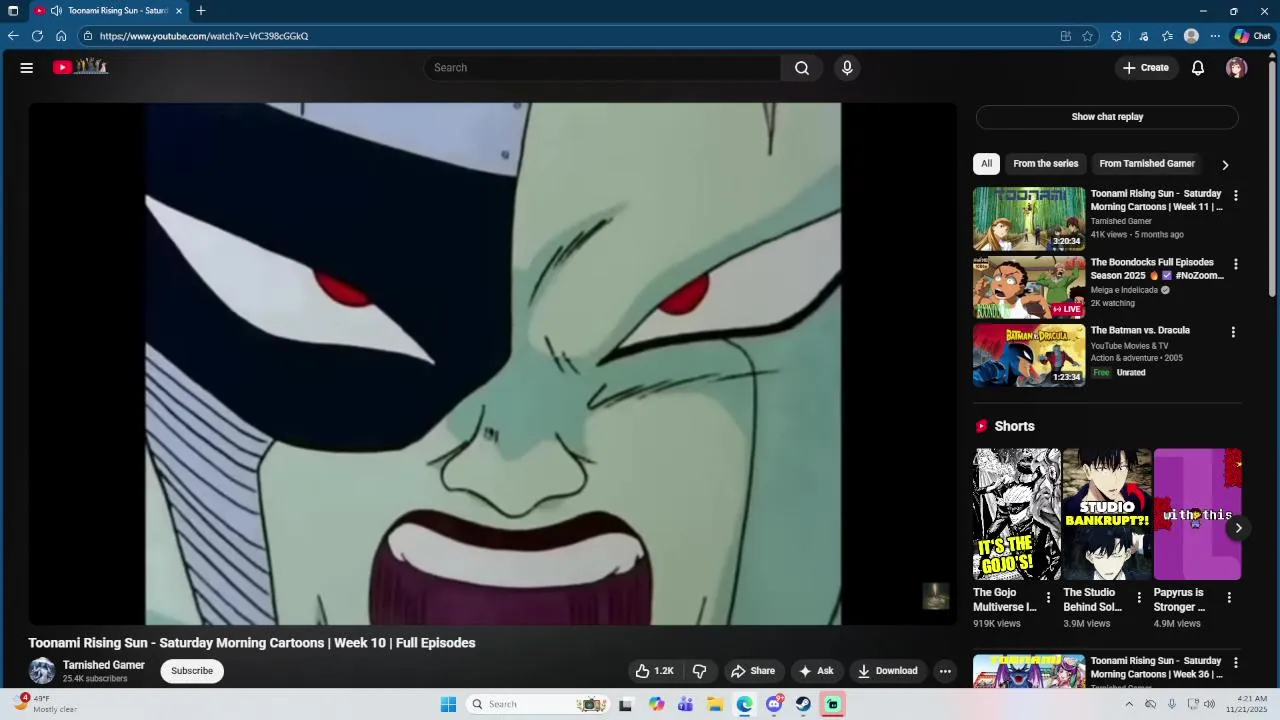Image resolution: width=1280 pixels, height=720 pixels.
Task: Click the browser address bar URL
Action: [204, 36]
